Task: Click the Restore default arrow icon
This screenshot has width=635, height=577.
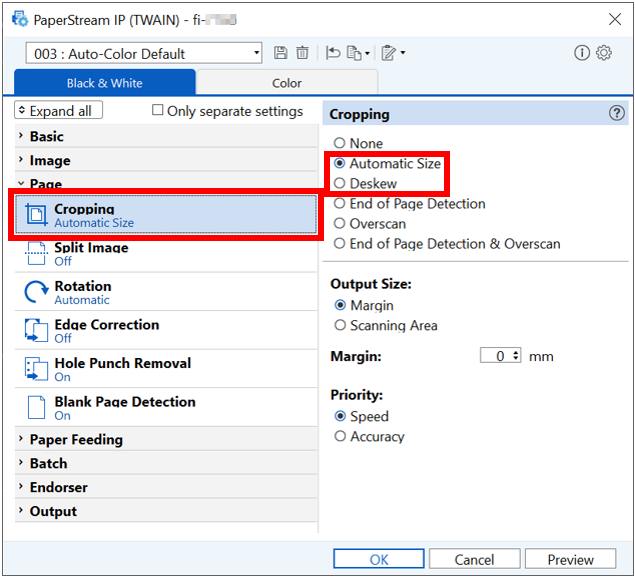Action: click(x=333, y=53)
